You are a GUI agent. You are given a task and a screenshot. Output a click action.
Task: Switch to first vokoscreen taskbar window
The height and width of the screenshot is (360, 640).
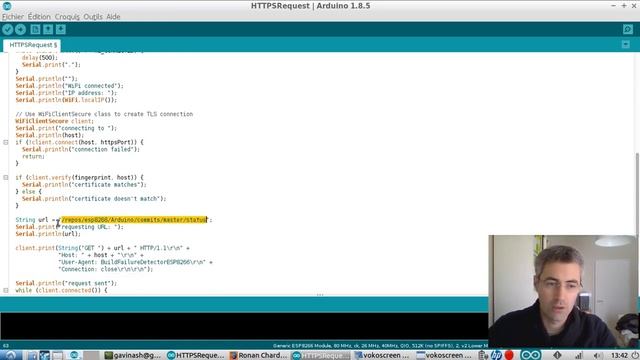click(383, 355)
